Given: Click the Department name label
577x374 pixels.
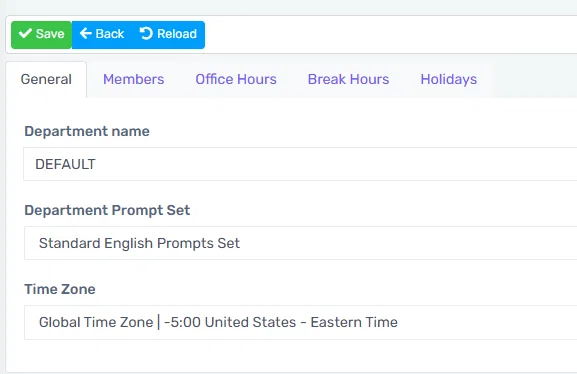Looking at the screenshot, I should 87,131.
